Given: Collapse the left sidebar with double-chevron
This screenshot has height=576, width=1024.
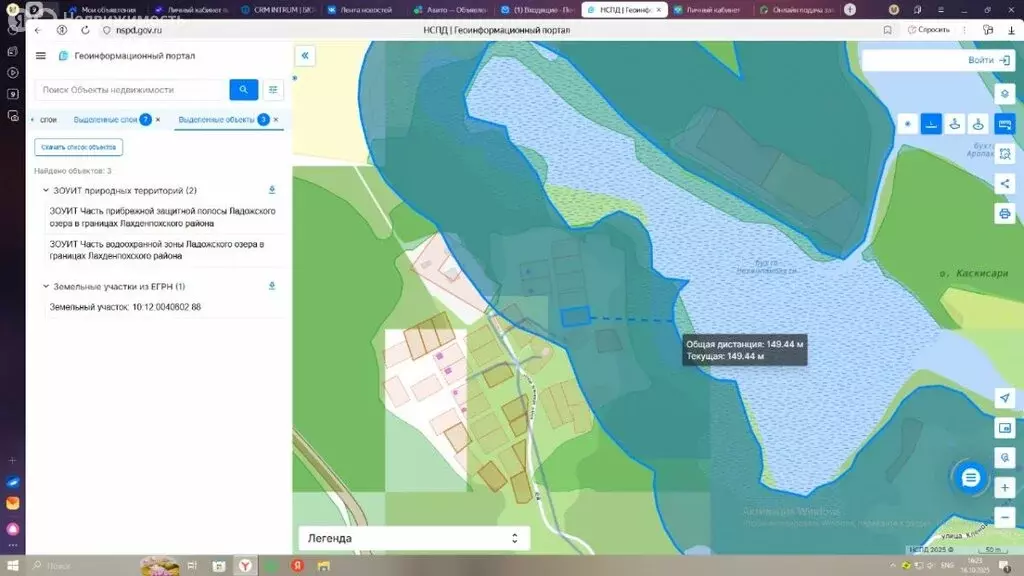Looking at the screenshot, I should tap(305, 57).
